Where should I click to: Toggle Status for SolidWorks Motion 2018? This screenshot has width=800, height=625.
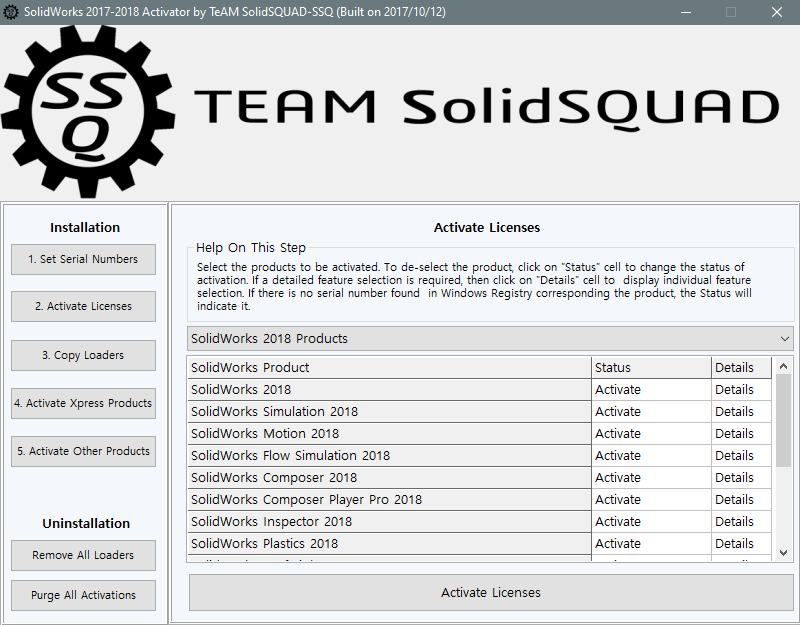point(651,433)
